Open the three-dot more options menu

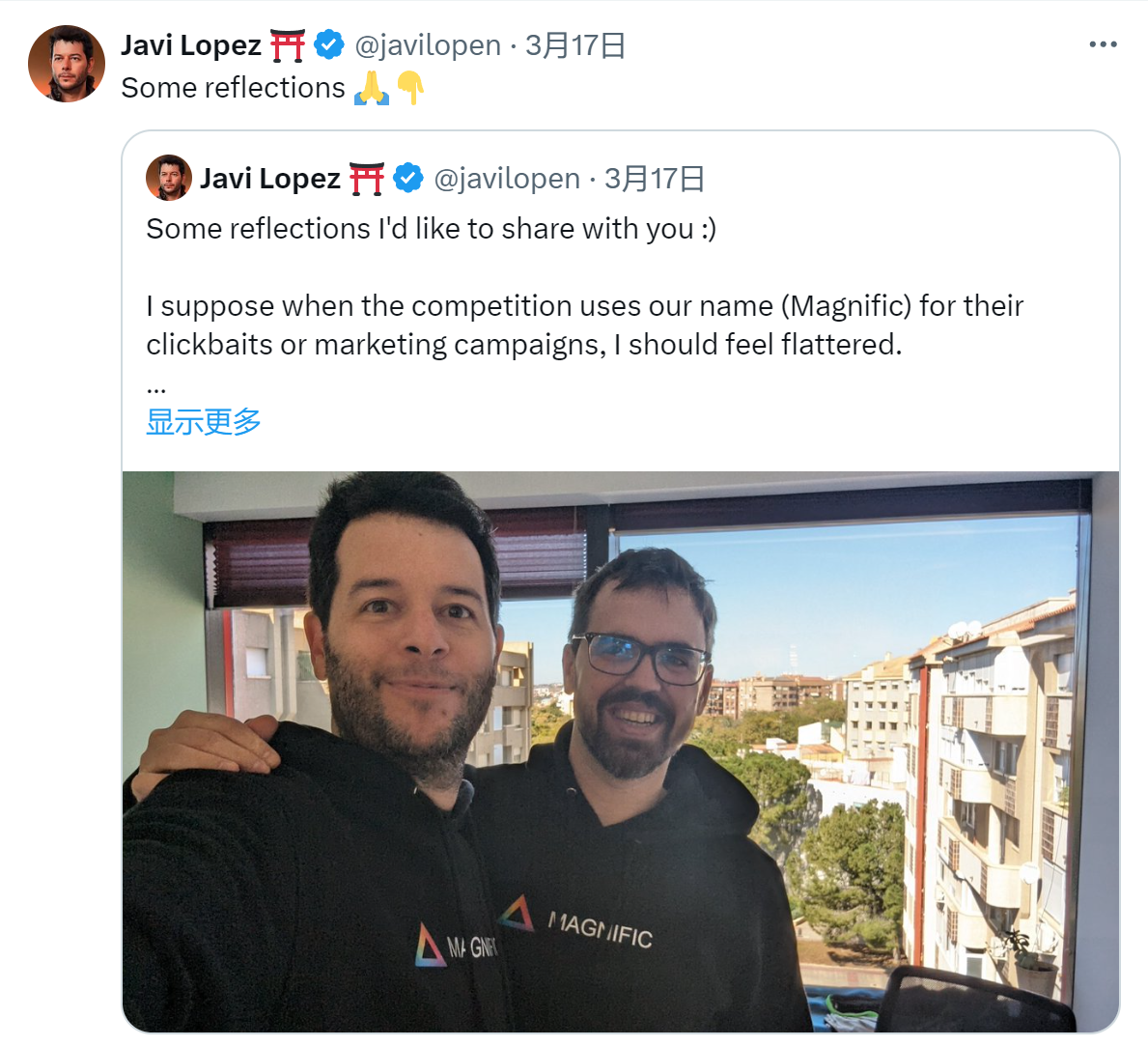coord(1103,44)
